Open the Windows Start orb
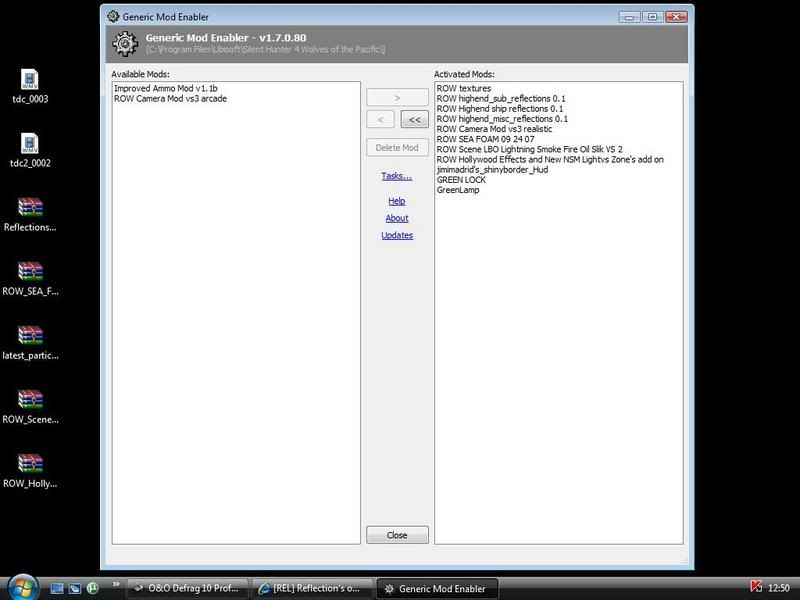The width and height of the screenshot is (800, 600). 22,588
